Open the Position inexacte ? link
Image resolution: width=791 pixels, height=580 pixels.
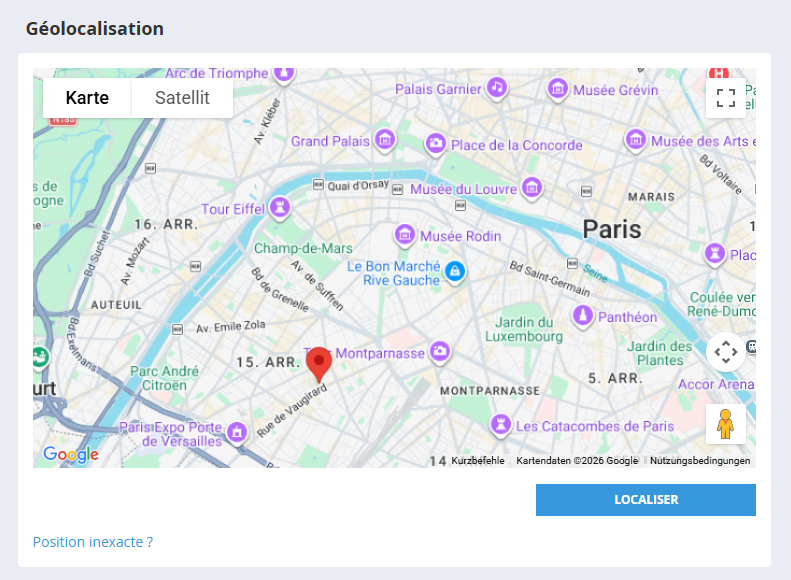pyautogui.click(x=93, y=542)
